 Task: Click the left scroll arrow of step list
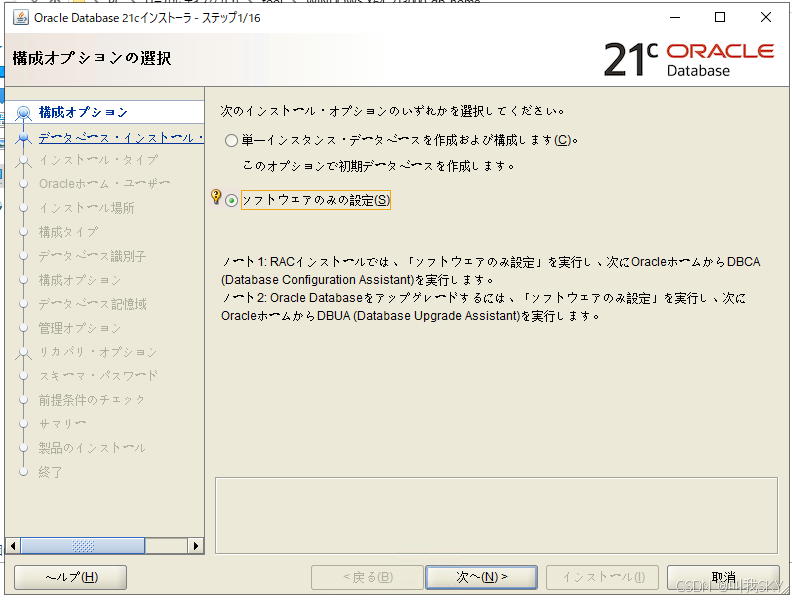point(13,545)
